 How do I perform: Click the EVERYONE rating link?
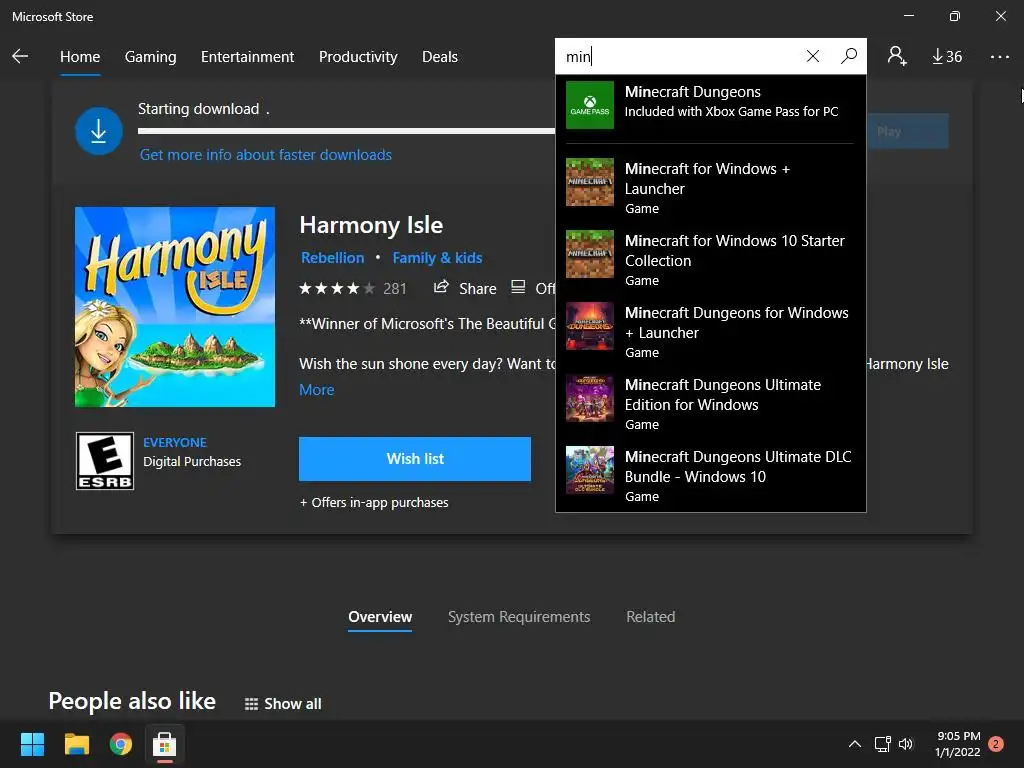point(175,442)
